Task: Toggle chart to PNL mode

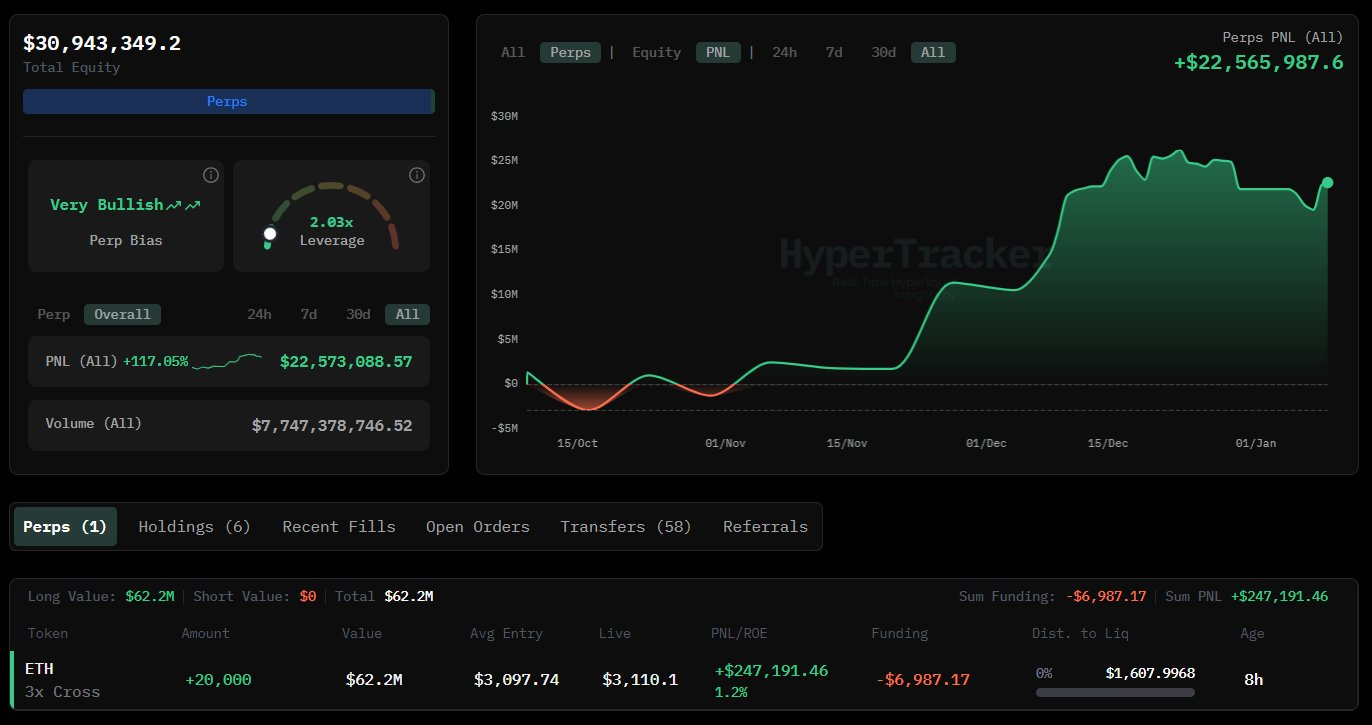Action: pos(717,53)
